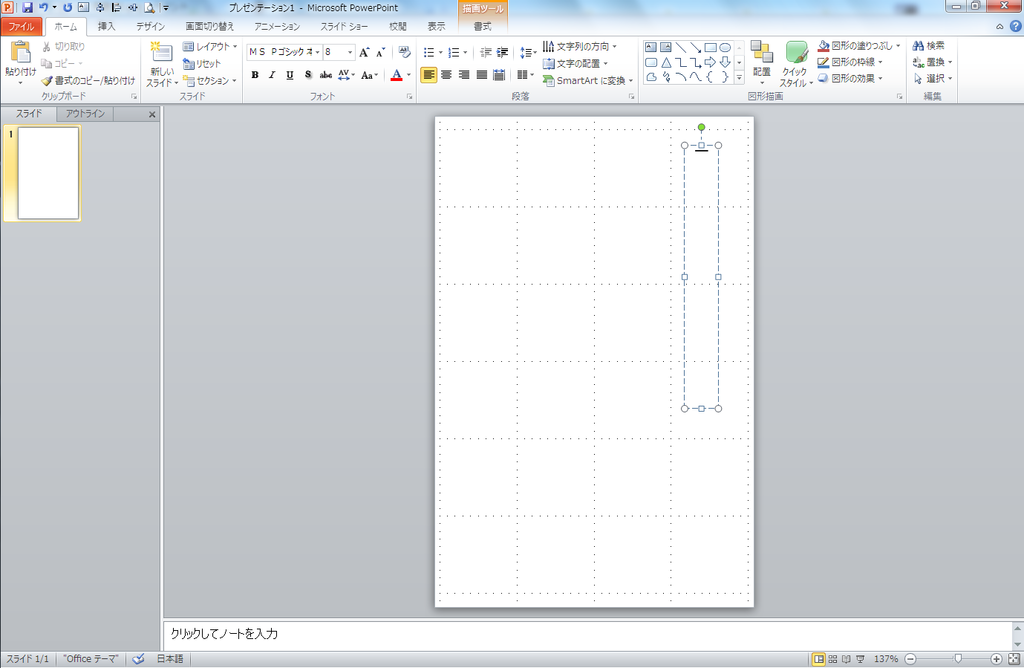Select the line shape tool
The height and width of the screenshot is (668, 1024).
pos(680,47)
